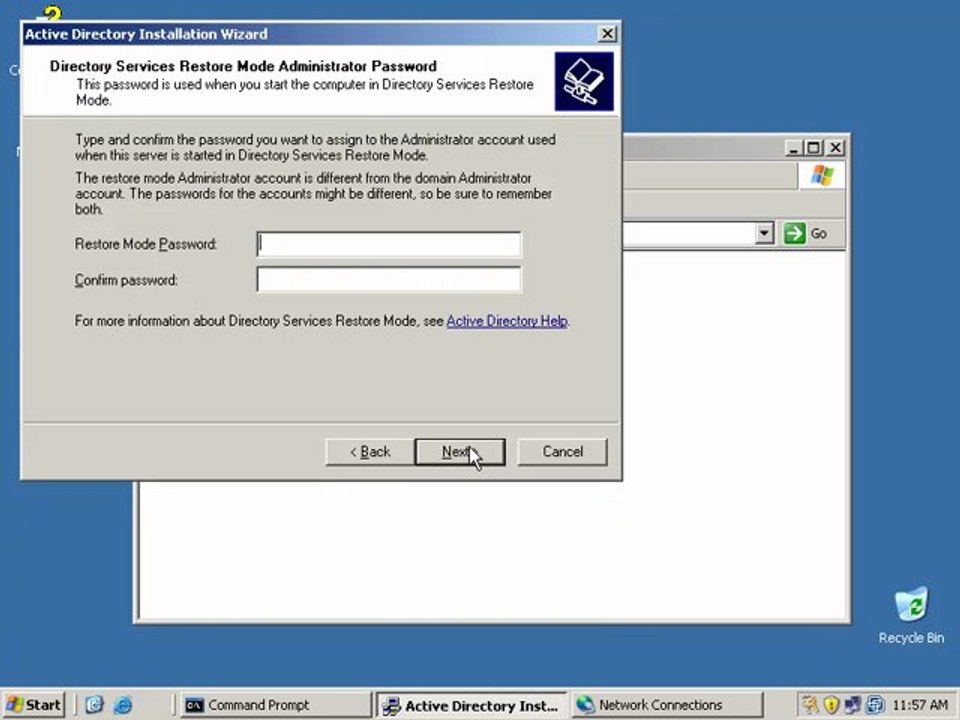This screenshot has height=720, width=960.
Task: Switch to the Network Connections taskbar button
Action: point(667,705)
